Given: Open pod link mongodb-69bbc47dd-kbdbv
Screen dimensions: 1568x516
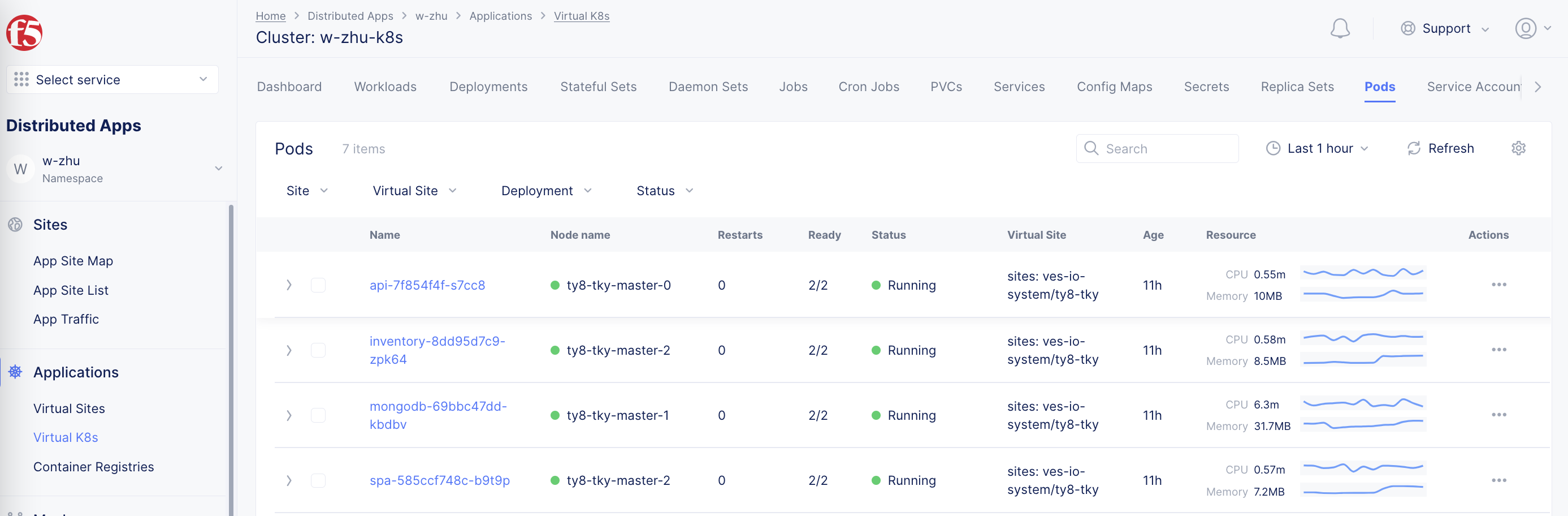Looking at the screenshot, I should (x=438, y=415).
